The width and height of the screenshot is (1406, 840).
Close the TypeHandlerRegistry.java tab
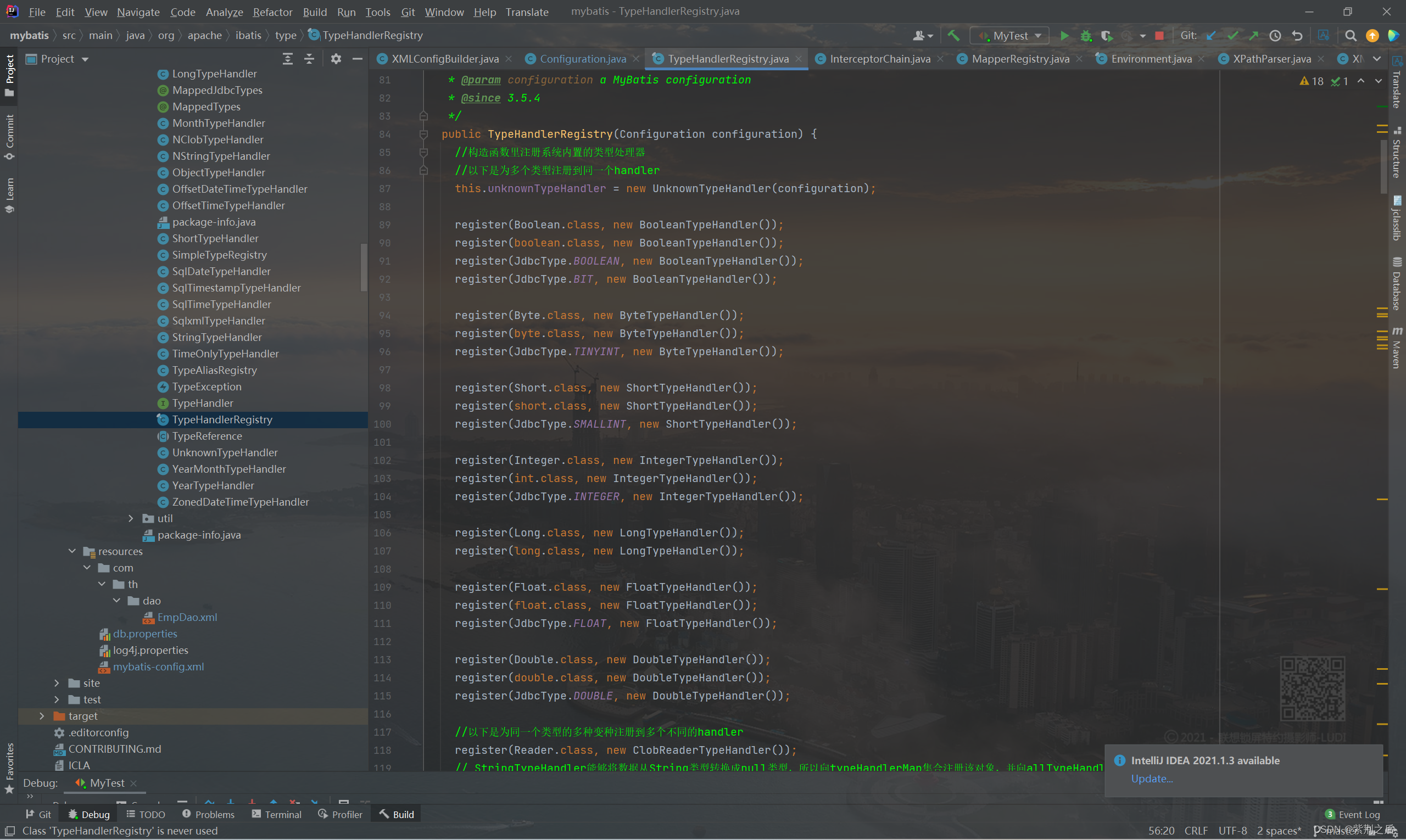(x=799, y=59)
